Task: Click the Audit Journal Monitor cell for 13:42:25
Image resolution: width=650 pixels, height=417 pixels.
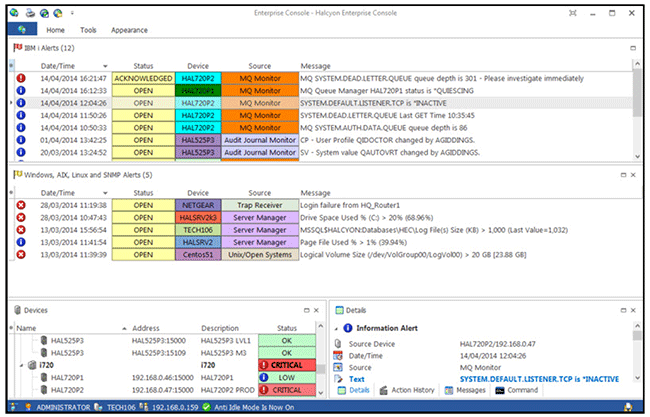Action: pos(260,140)
